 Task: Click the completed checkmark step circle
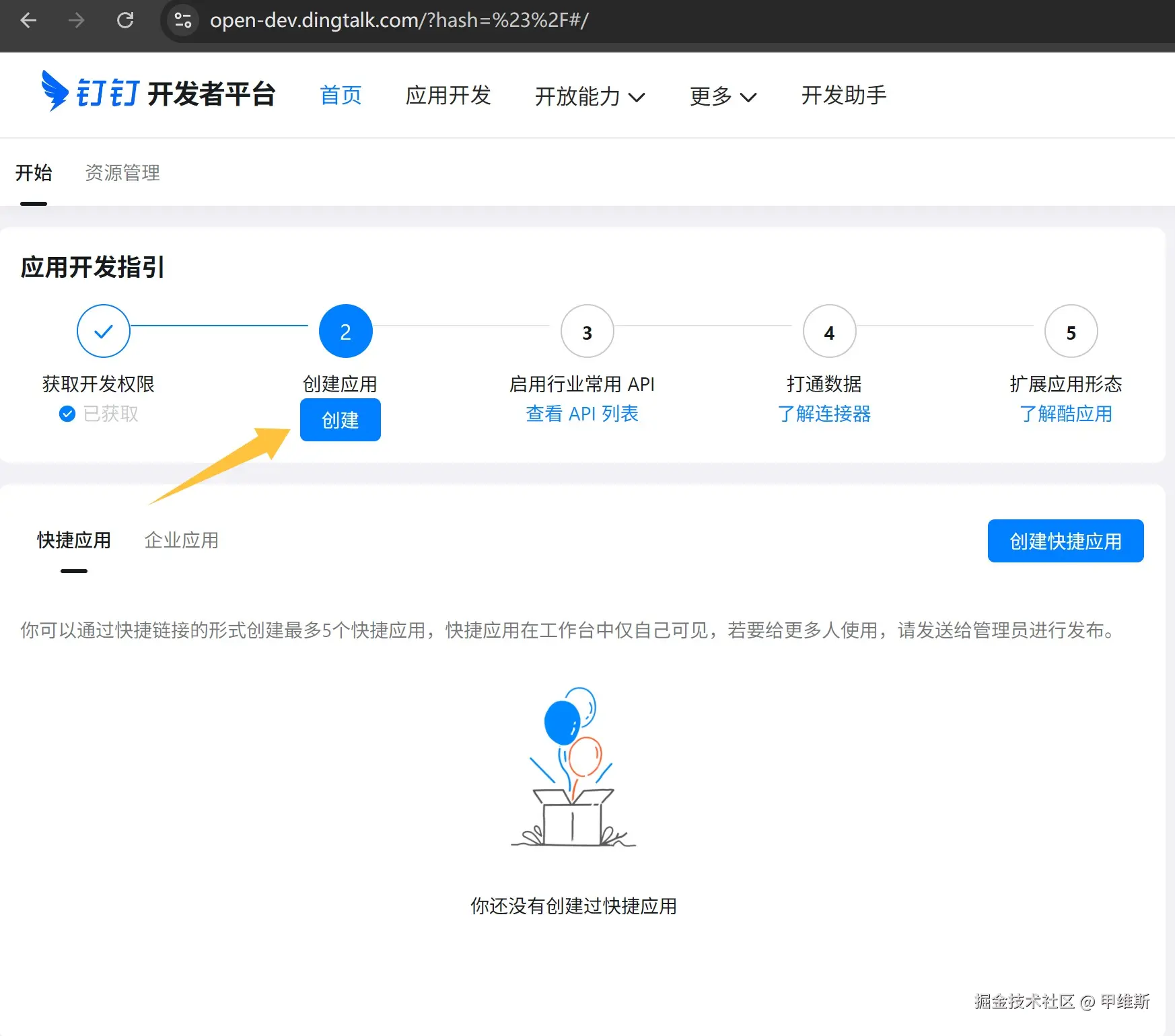point(104,331)
